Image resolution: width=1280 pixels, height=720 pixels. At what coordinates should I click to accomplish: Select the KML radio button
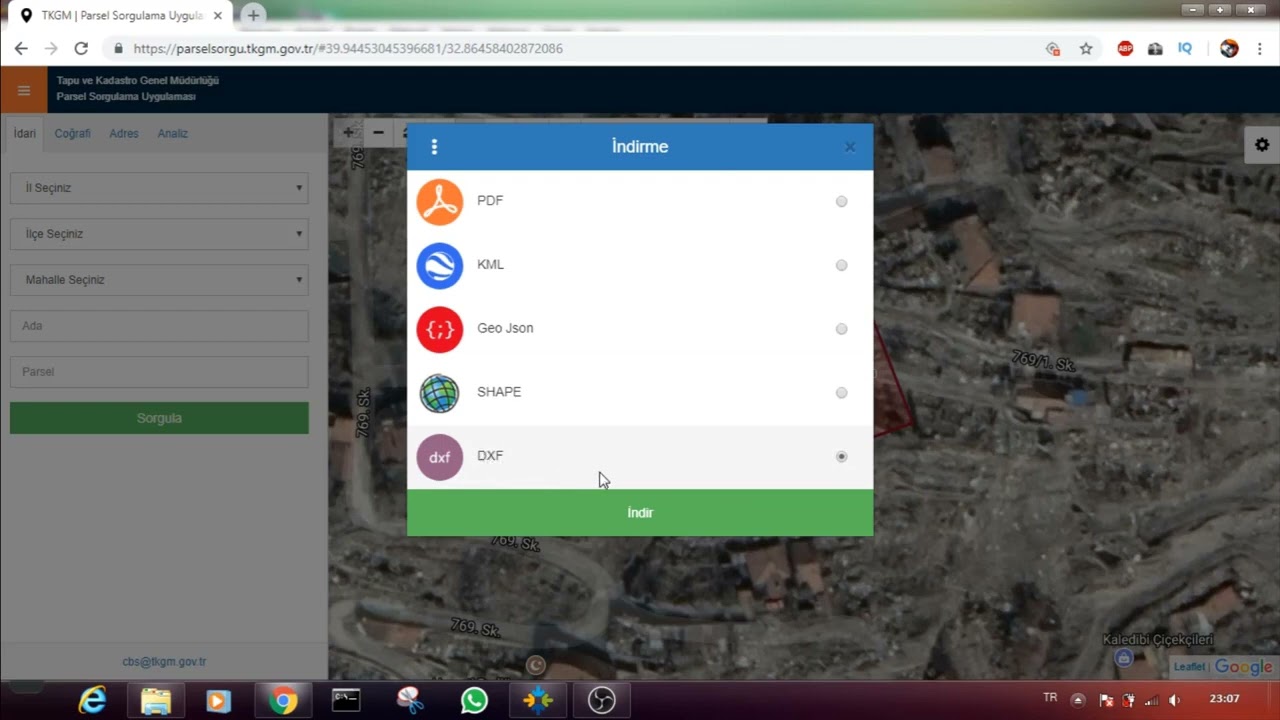tap(841, 265)
